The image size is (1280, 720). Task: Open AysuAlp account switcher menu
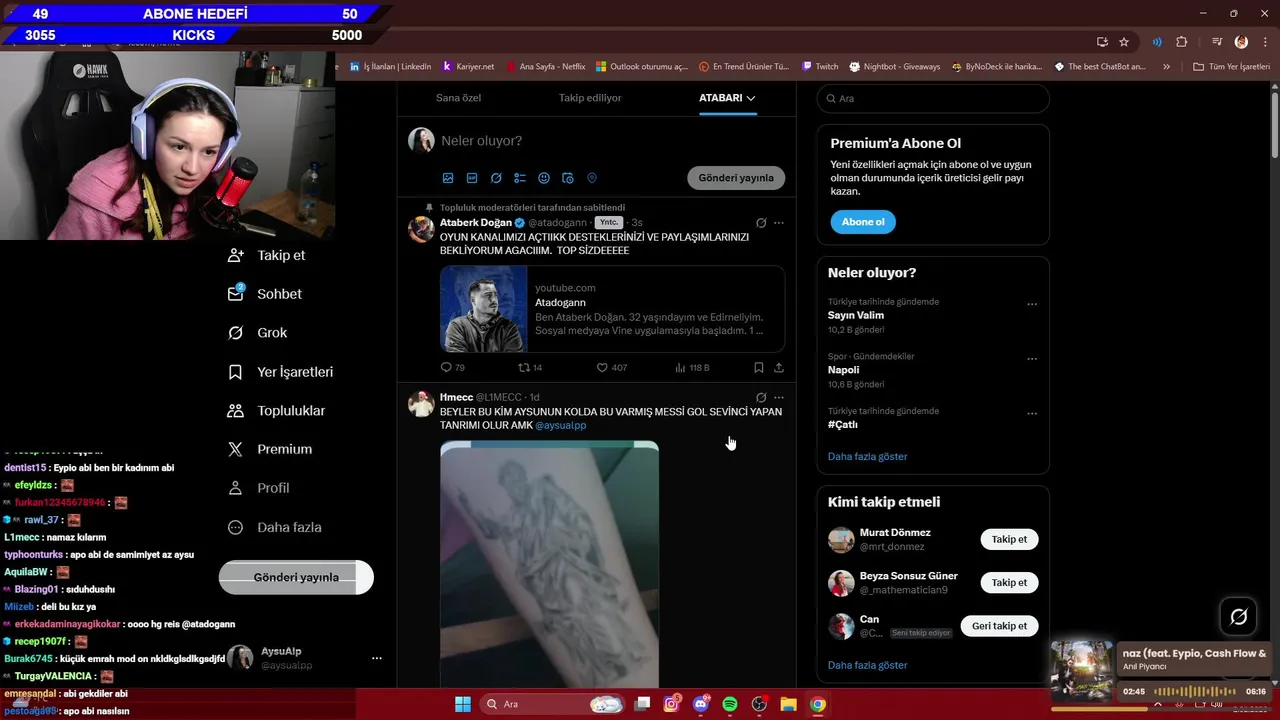[x=376, y=658]
